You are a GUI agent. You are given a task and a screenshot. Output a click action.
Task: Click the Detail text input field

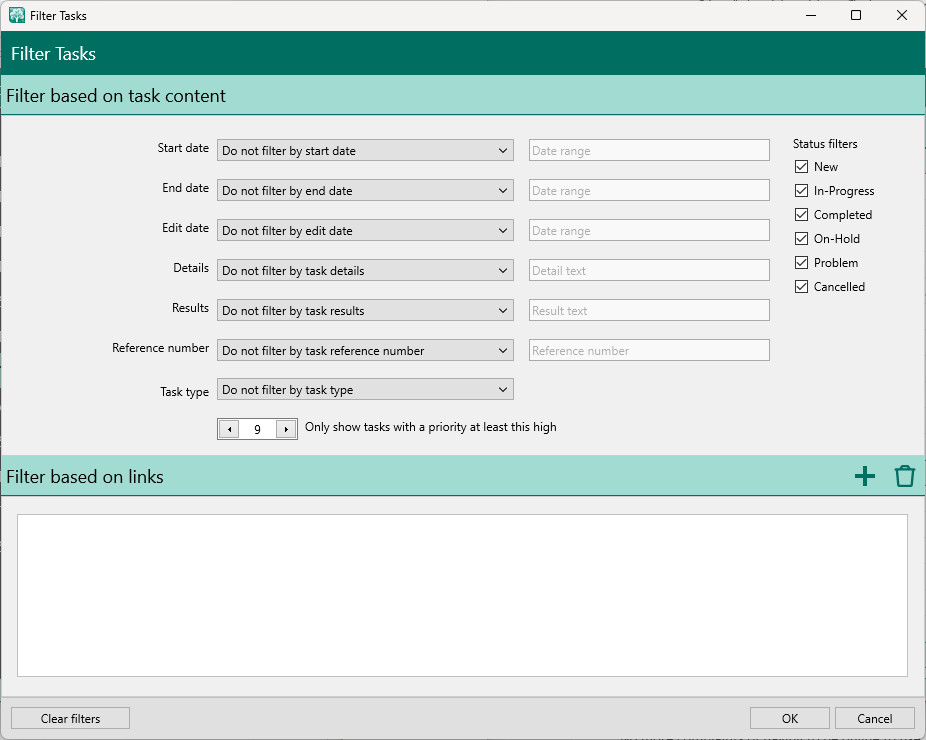tap(649, 271)
